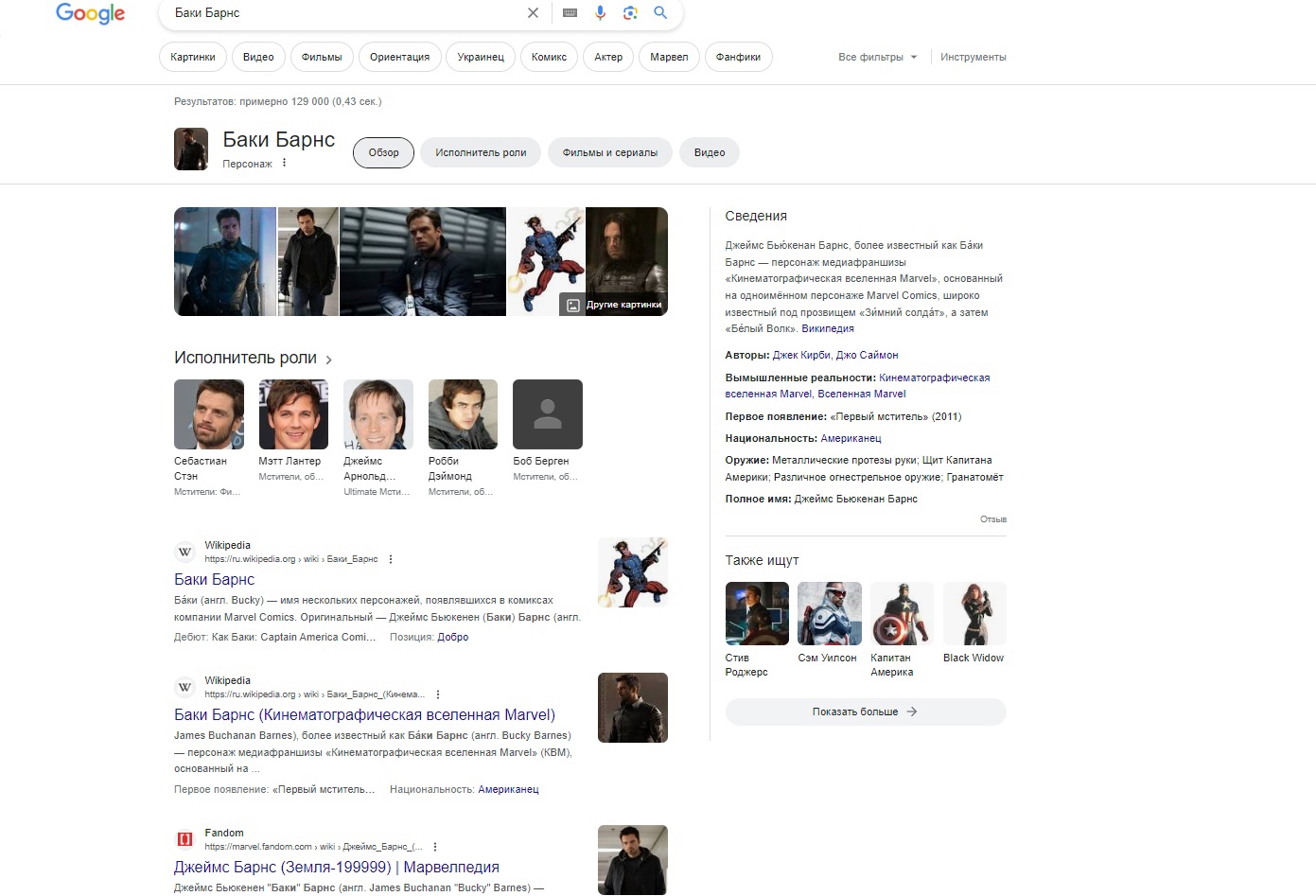1316x896 pixels.
Task: Select the Видео filter chip
Action: click(258, 57)
